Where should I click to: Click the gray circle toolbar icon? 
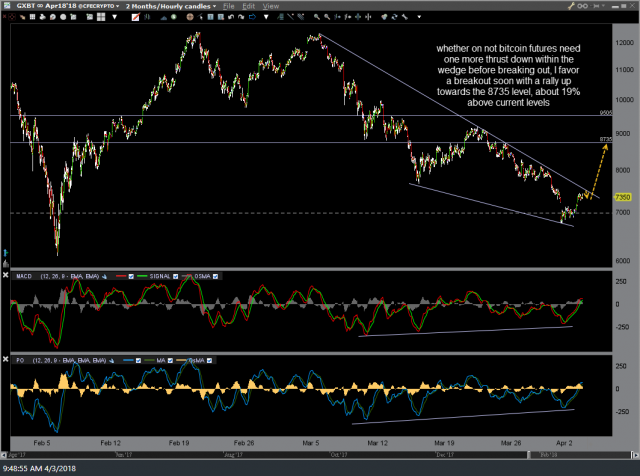pos(63,17)
